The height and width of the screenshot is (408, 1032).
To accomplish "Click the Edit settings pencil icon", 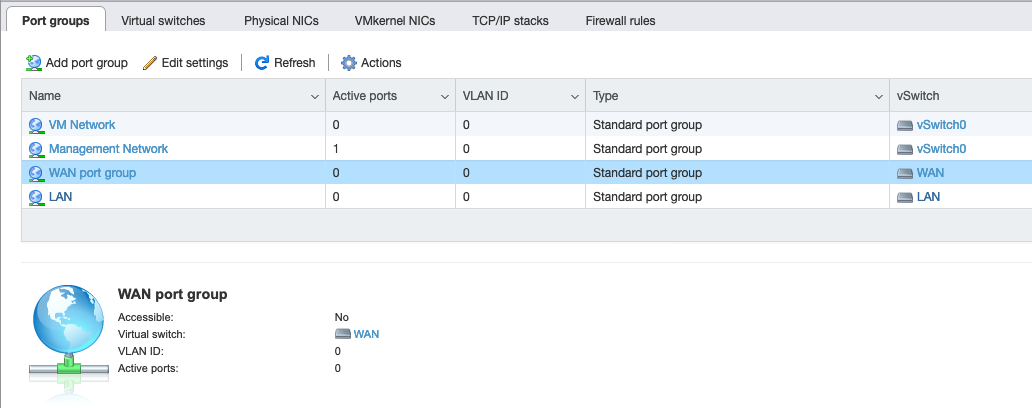I will pos(150,63).
